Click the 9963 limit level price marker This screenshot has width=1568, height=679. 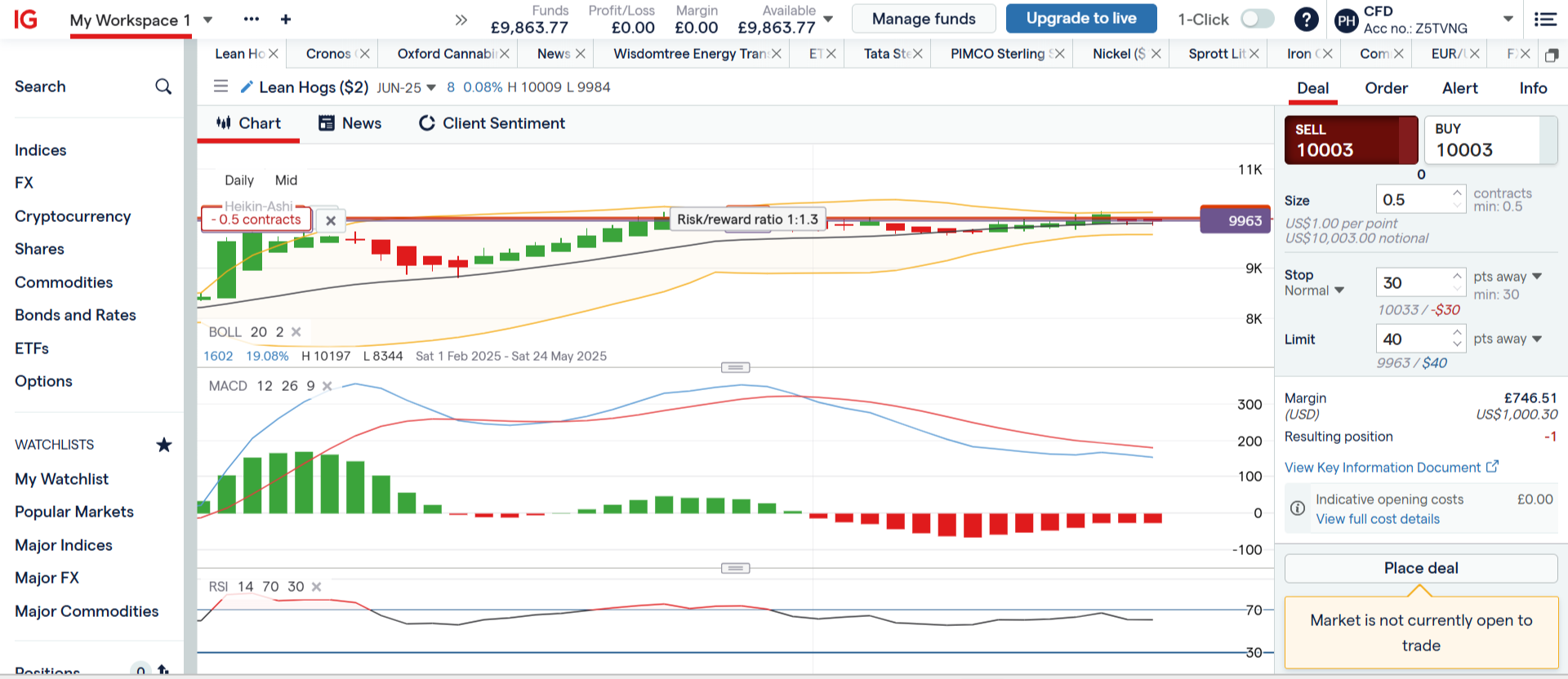click(1236, 220)
